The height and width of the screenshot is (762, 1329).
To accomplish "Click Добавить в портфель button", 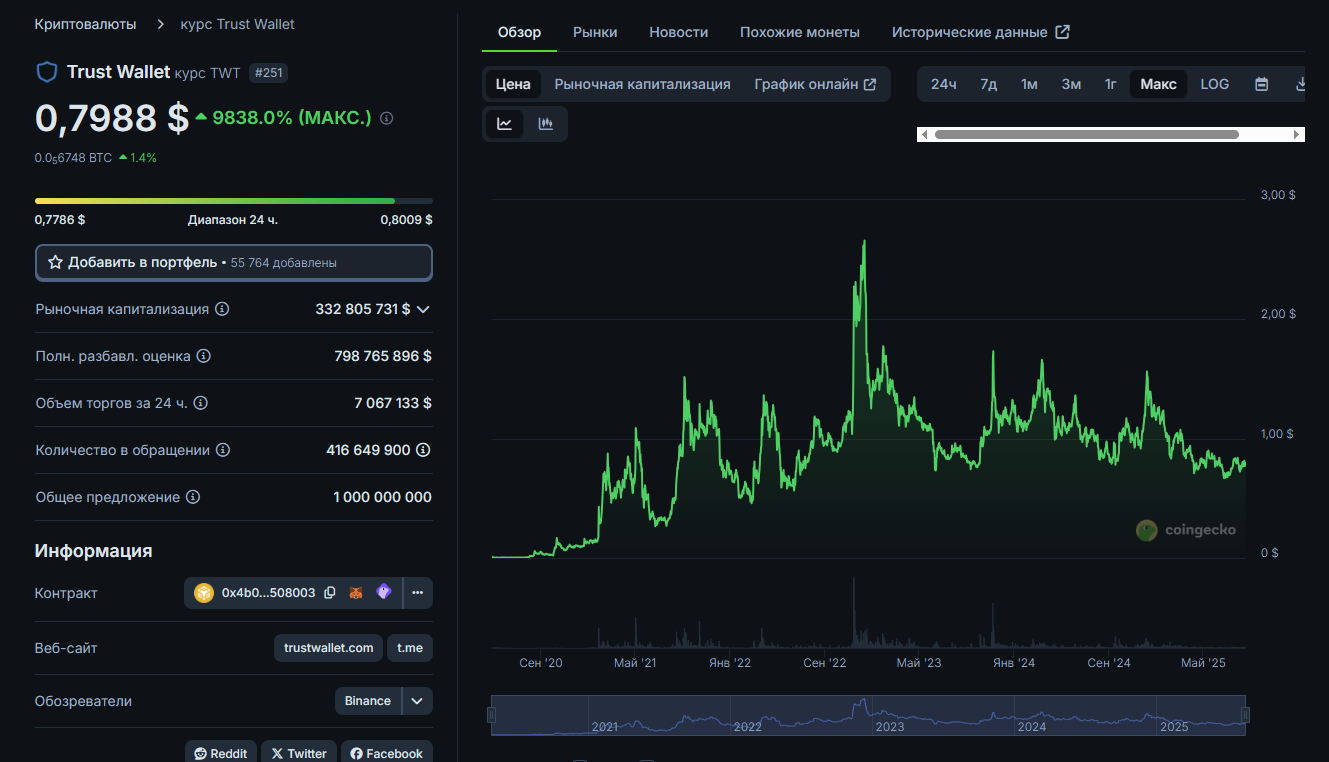I will pyautogui.click(x=234, y=262).
